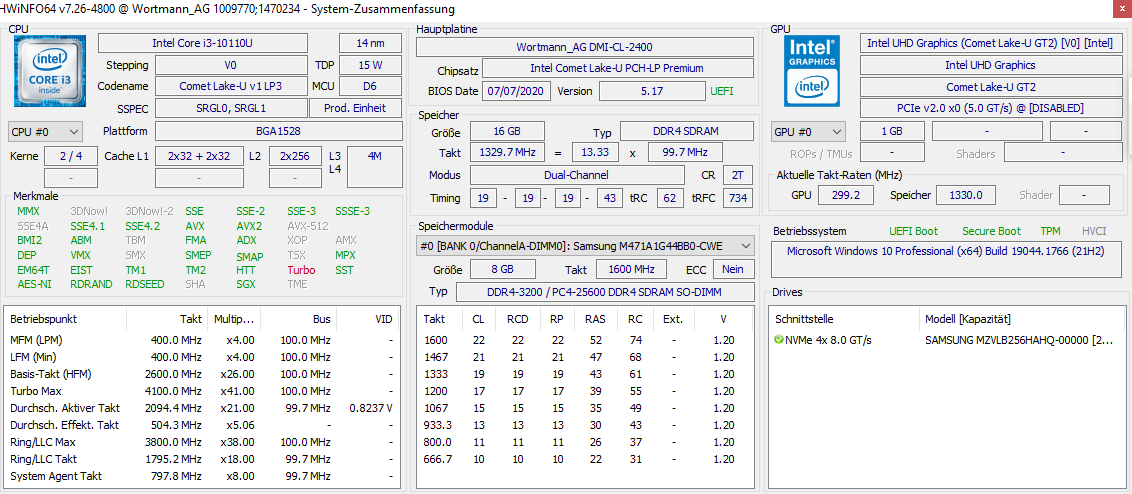Click the BIOS date 07/07/2020
Image resolution: width=1132 pixels, height=494 pixels.
click(x=518, y=91)
